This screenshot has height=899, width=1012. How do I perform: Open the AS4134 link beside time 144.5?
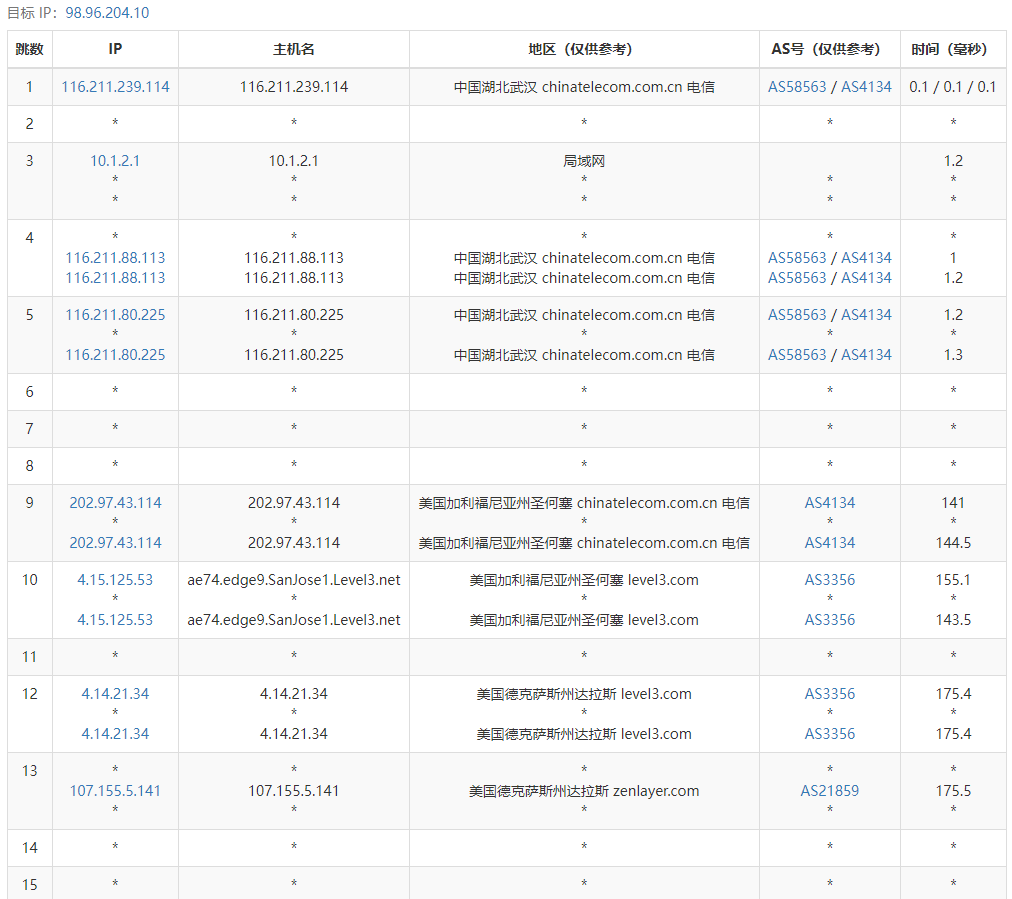[830, 543]
